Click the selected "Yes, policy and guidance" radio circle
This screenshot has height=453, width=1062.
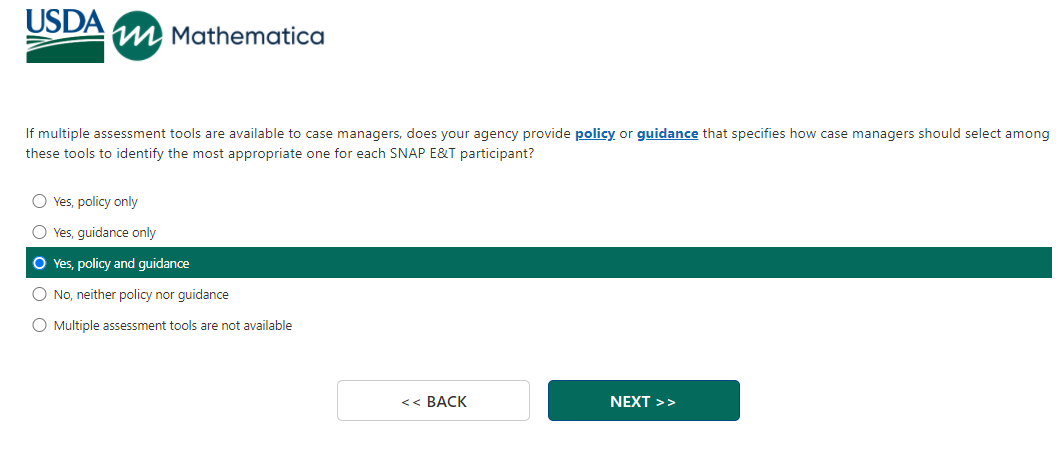40,263
